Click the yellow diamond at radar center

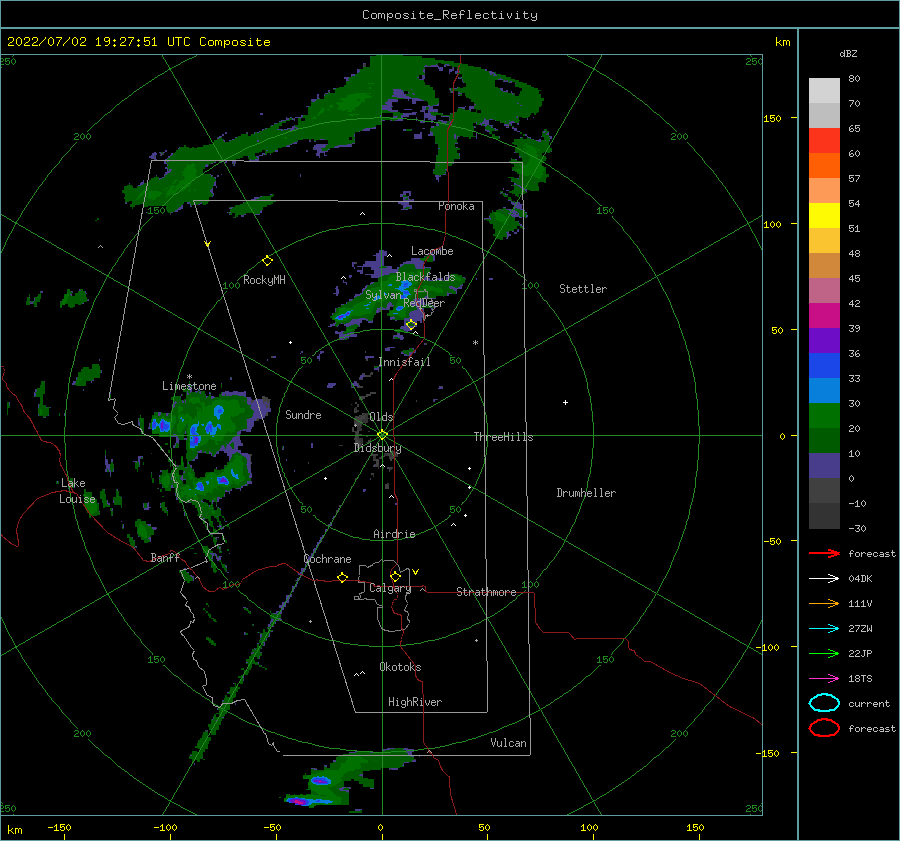click(x=382, y=435)
